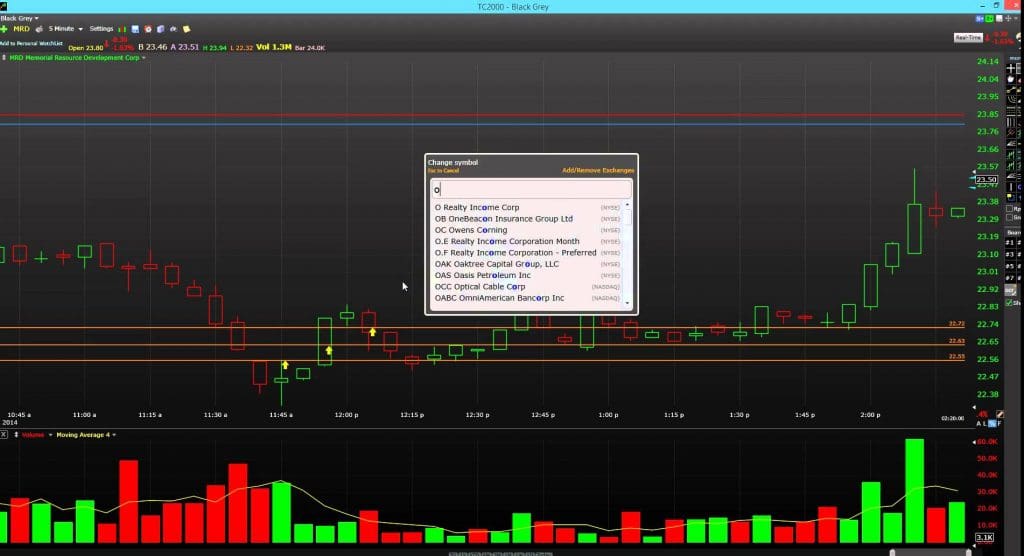This screenshot has width=1024, height=556.
Task: Select OC Owens Corning
Action: coord(527,230)
